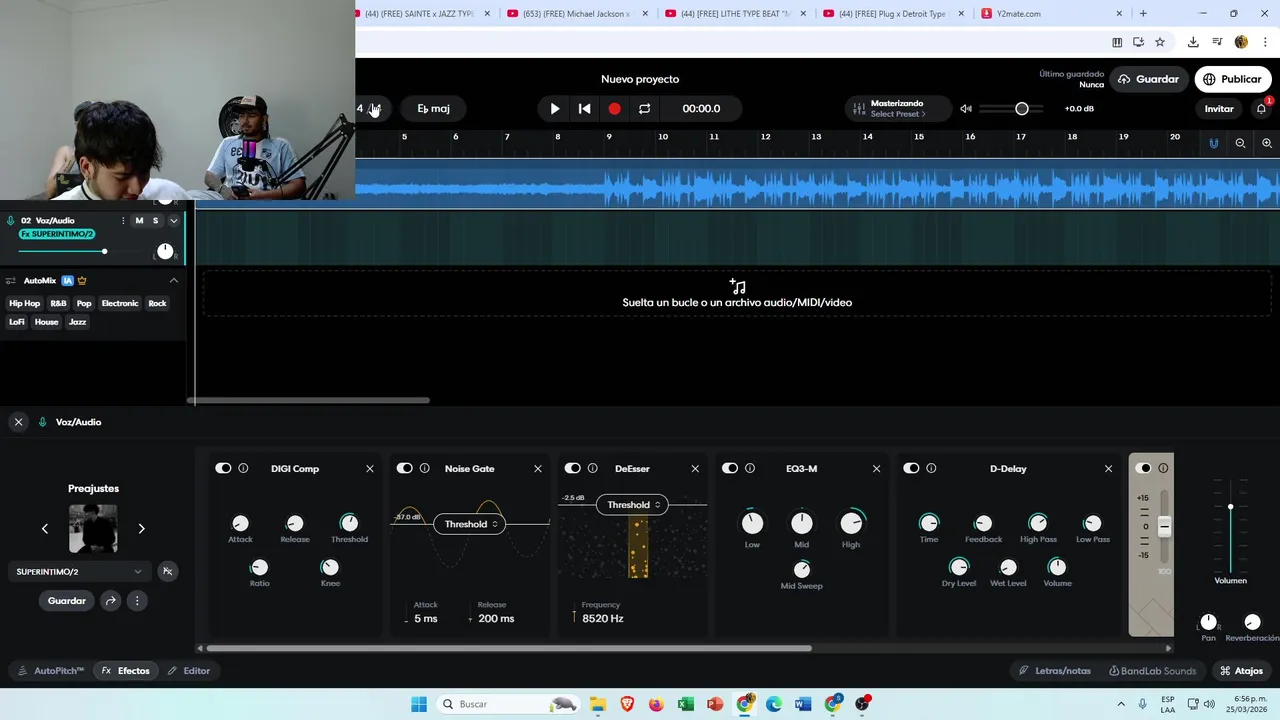Screen dimensions: 1280x720
Task: Toggle the loop cycle icon
Action: point(644,108)
